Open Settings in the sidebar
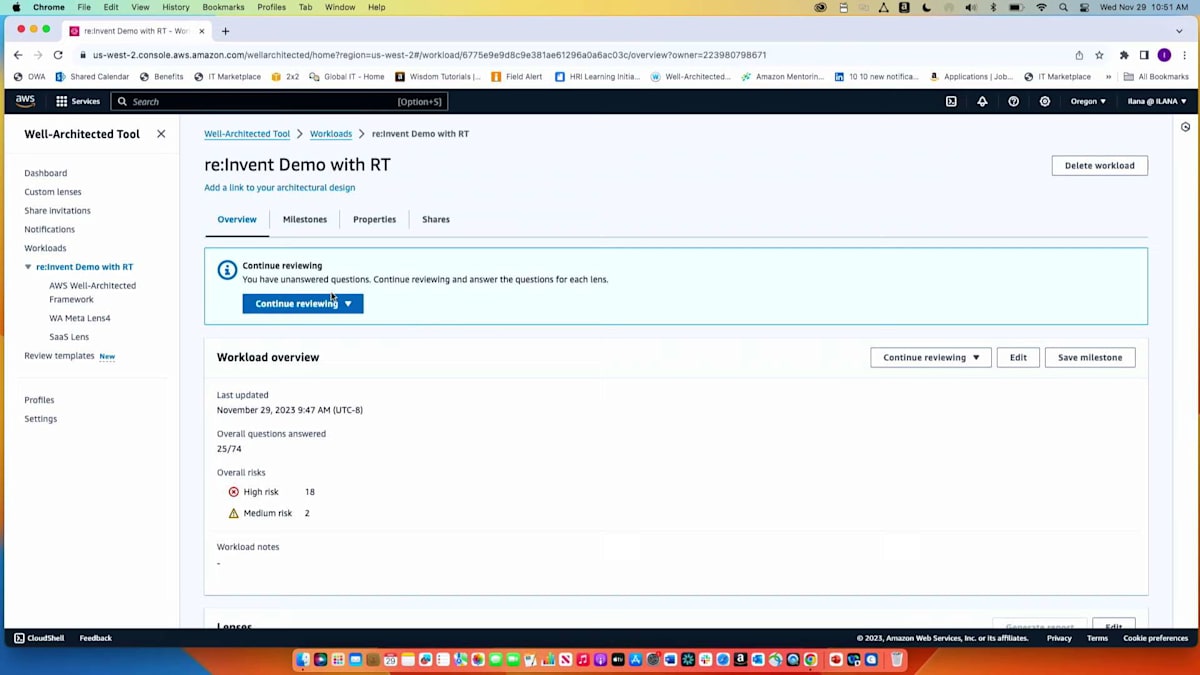This screenshot has width=1200, height=675. pos(41,419)
